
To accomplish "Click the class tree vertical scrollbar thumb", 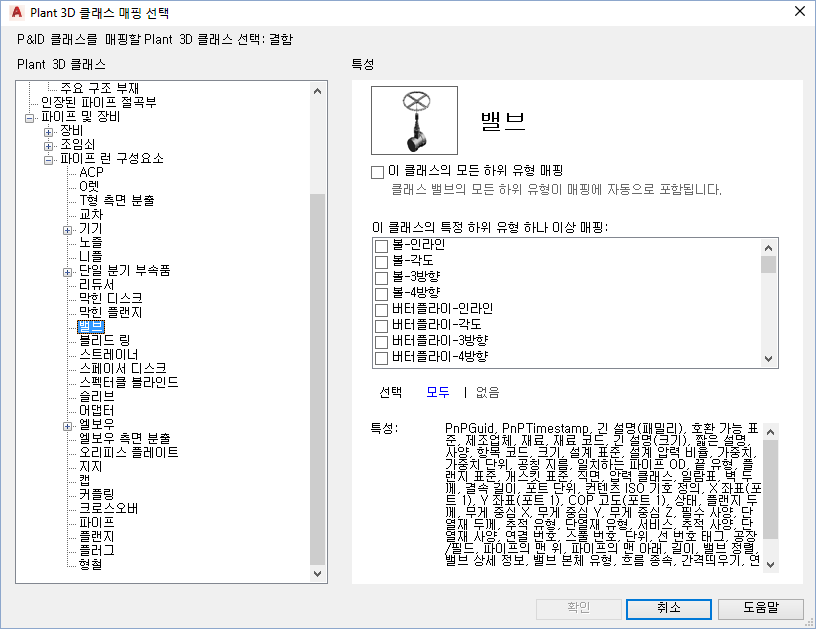I will (x=317, y=379).
